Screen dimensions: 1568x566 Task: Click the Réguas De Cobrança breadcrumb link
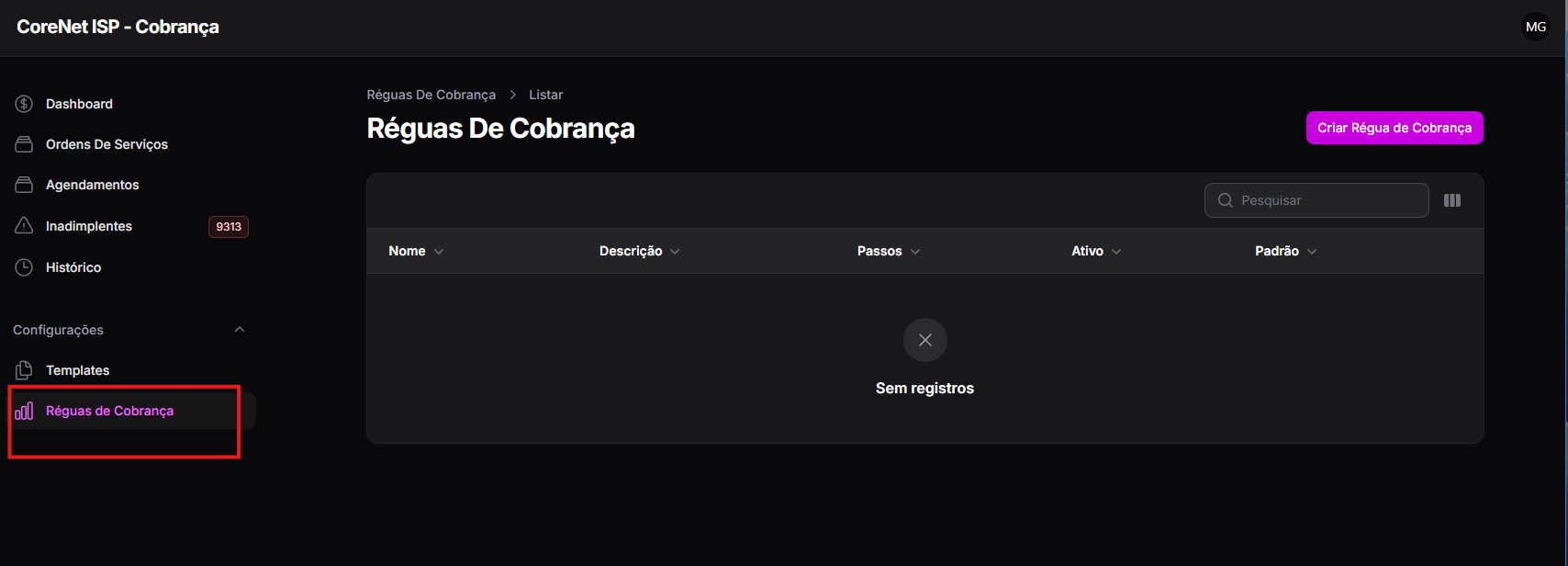[x=431, y=95]
